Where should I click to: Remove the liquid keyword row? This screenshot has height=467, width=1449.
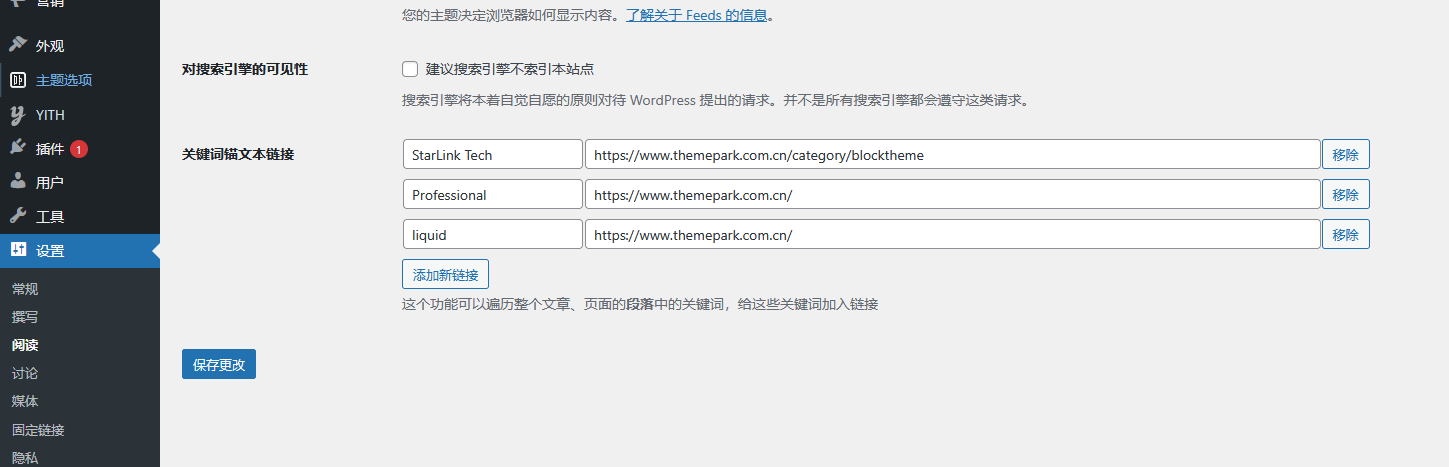click(1345, 235)
